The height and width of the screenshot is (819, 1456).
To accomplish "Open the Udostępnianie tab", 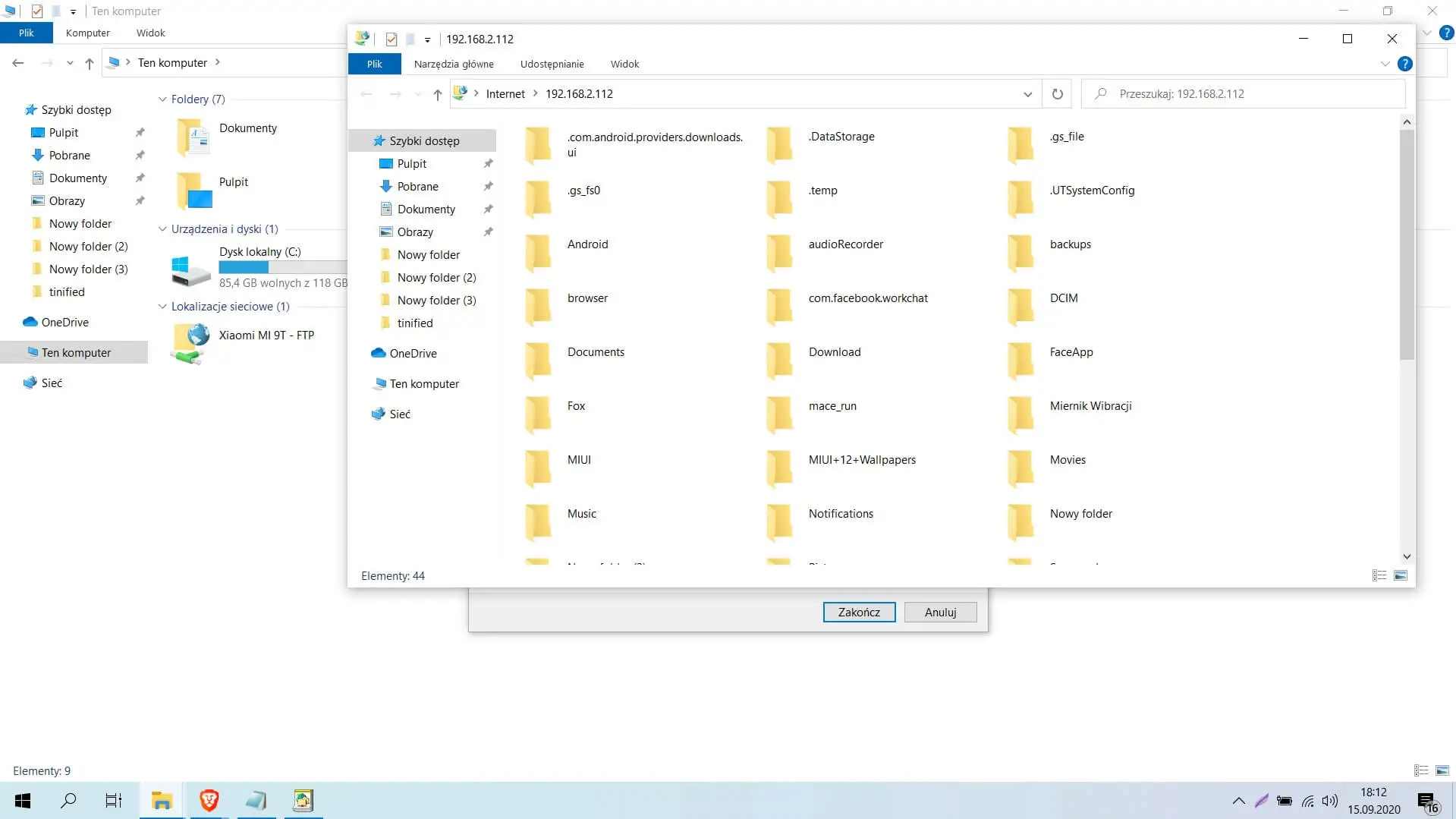I will coord(552,64).
